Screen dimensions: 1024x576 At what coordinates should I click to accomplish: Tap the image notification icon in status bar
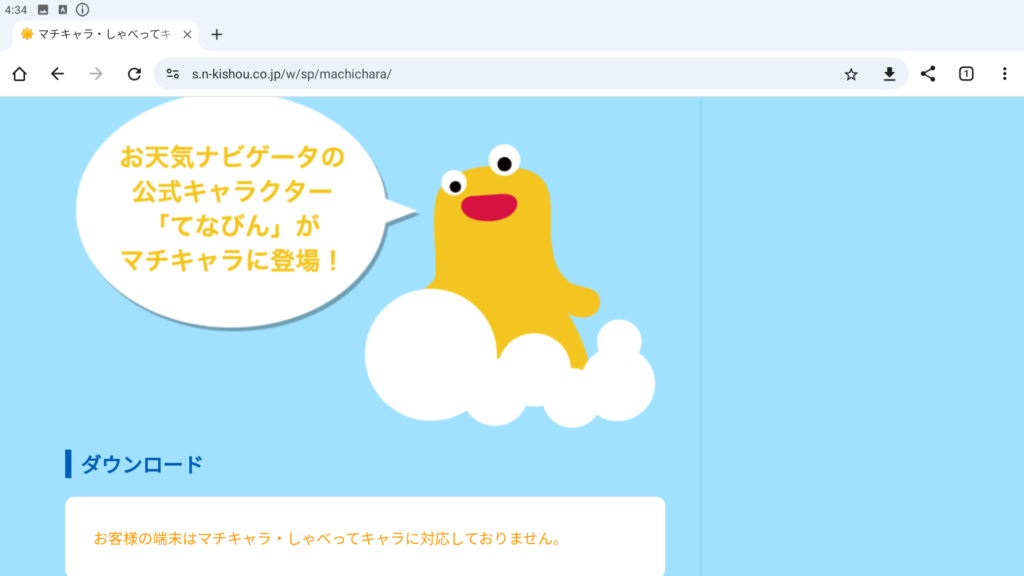coord(43,9)
